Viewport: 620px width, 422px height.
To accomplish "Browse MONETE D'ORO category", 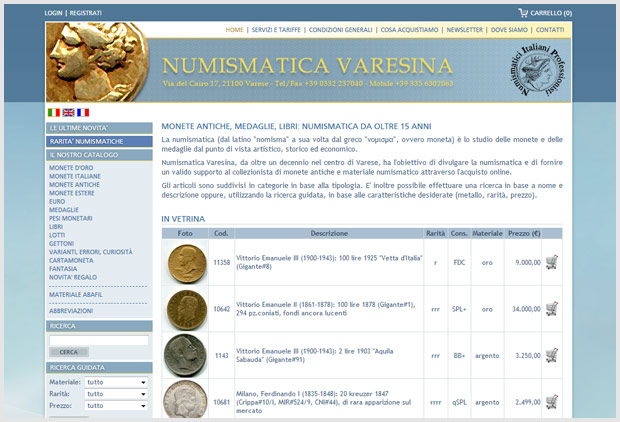I will [x=71, y=168].
